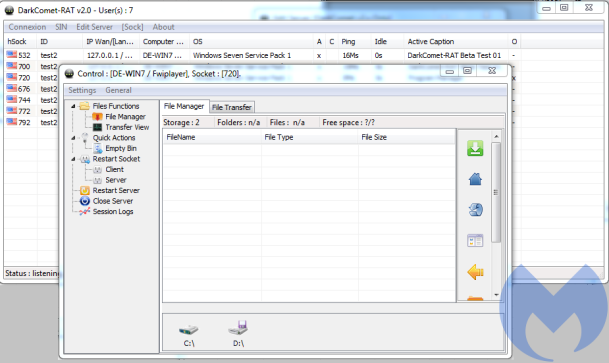Select the user row with socket 532
The image size is (609, 363).
coord(262,55)
